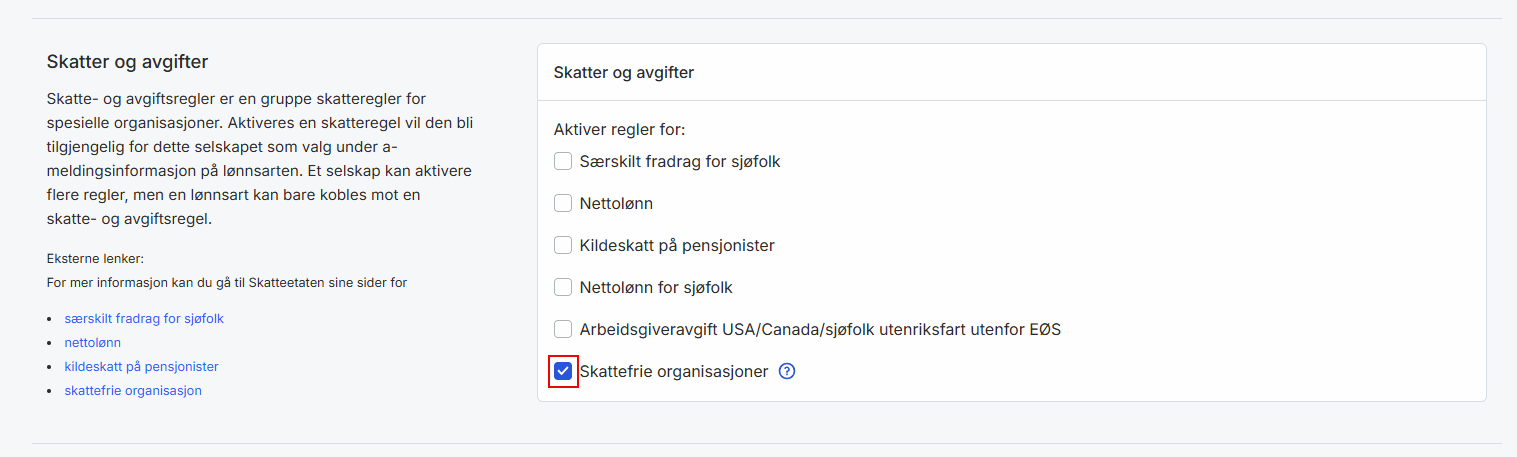1517x457 pixels.
Task: Open the Skattefrie organisasjoner help icon
Action: [x=787, y=372]
